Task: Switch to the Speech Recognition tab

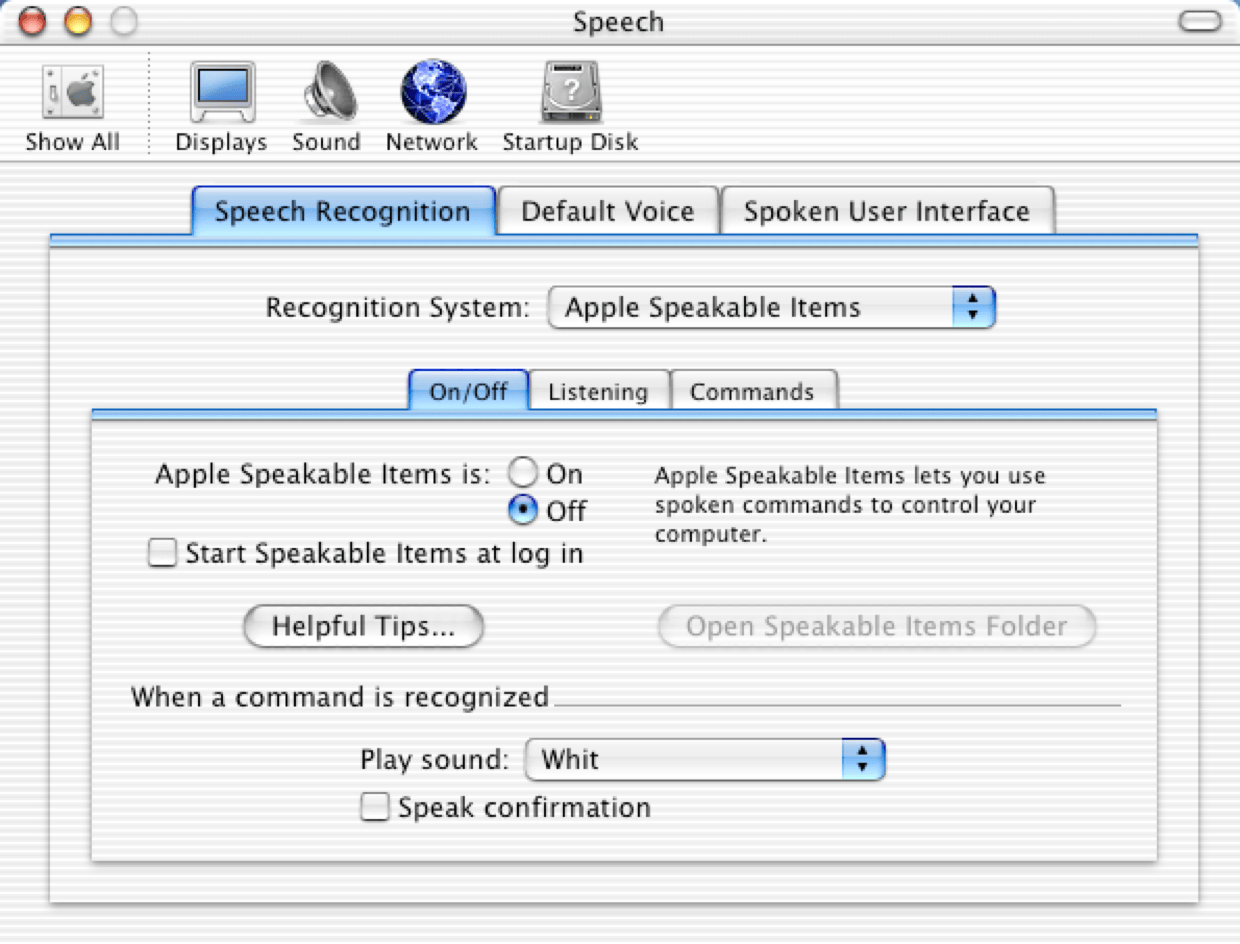Action: [x=343, y=211]
